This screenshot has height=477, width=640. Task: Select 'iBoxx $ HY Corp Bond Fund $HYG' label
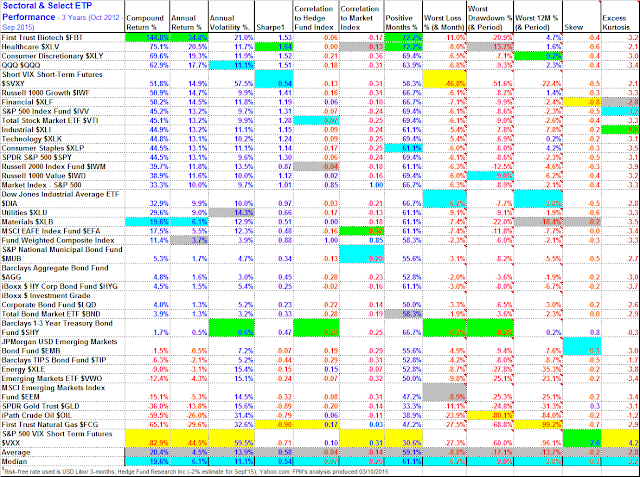pyautogui.click(x=60, y=286)
